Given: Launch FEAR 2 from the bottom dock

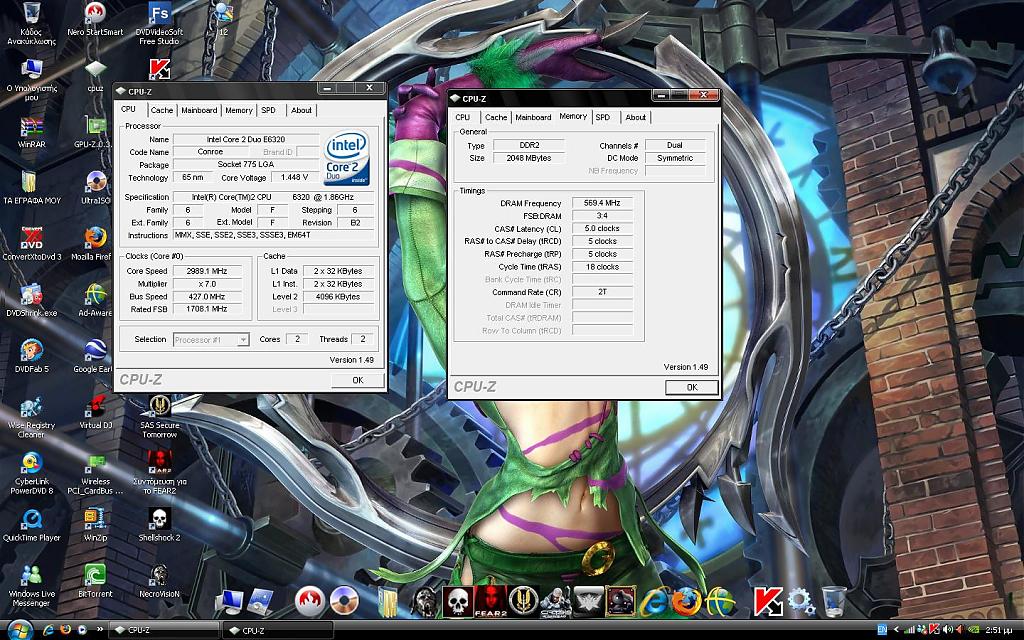Looking at the screenshot, I should 490,601.
